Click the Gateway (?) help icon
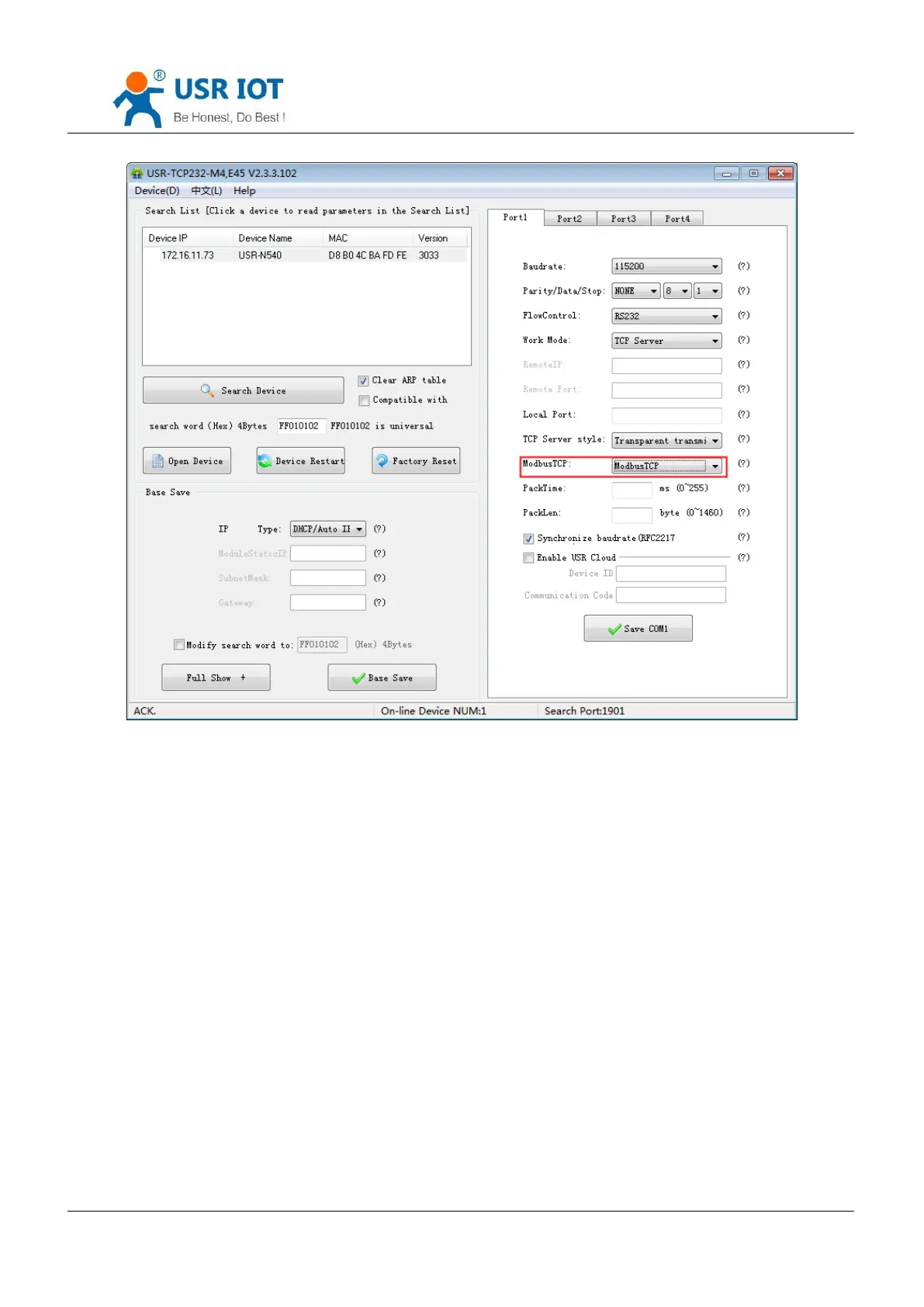 click(x=379, y=602)
